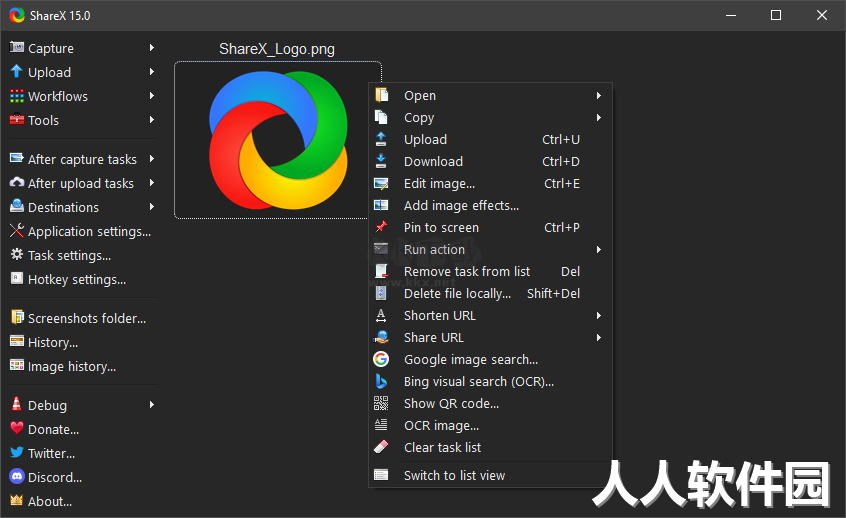Image resolution: width=846 pixels, height=518 pixels.
Task: Click the Hotkey settings icon
Action: point(17,278)
